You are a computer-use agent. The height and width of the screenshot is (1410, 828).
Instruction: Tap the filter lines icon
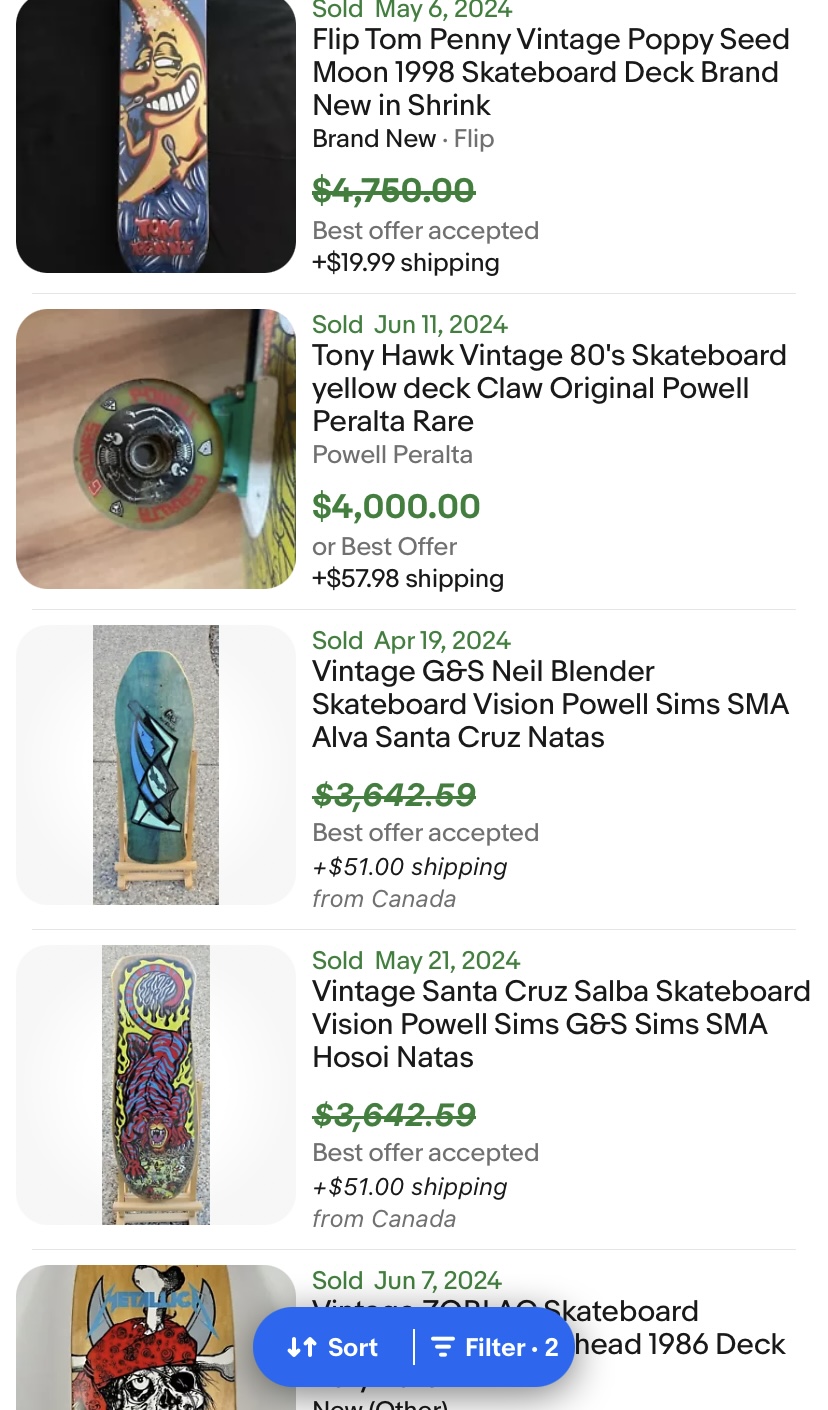point(443,1347)
